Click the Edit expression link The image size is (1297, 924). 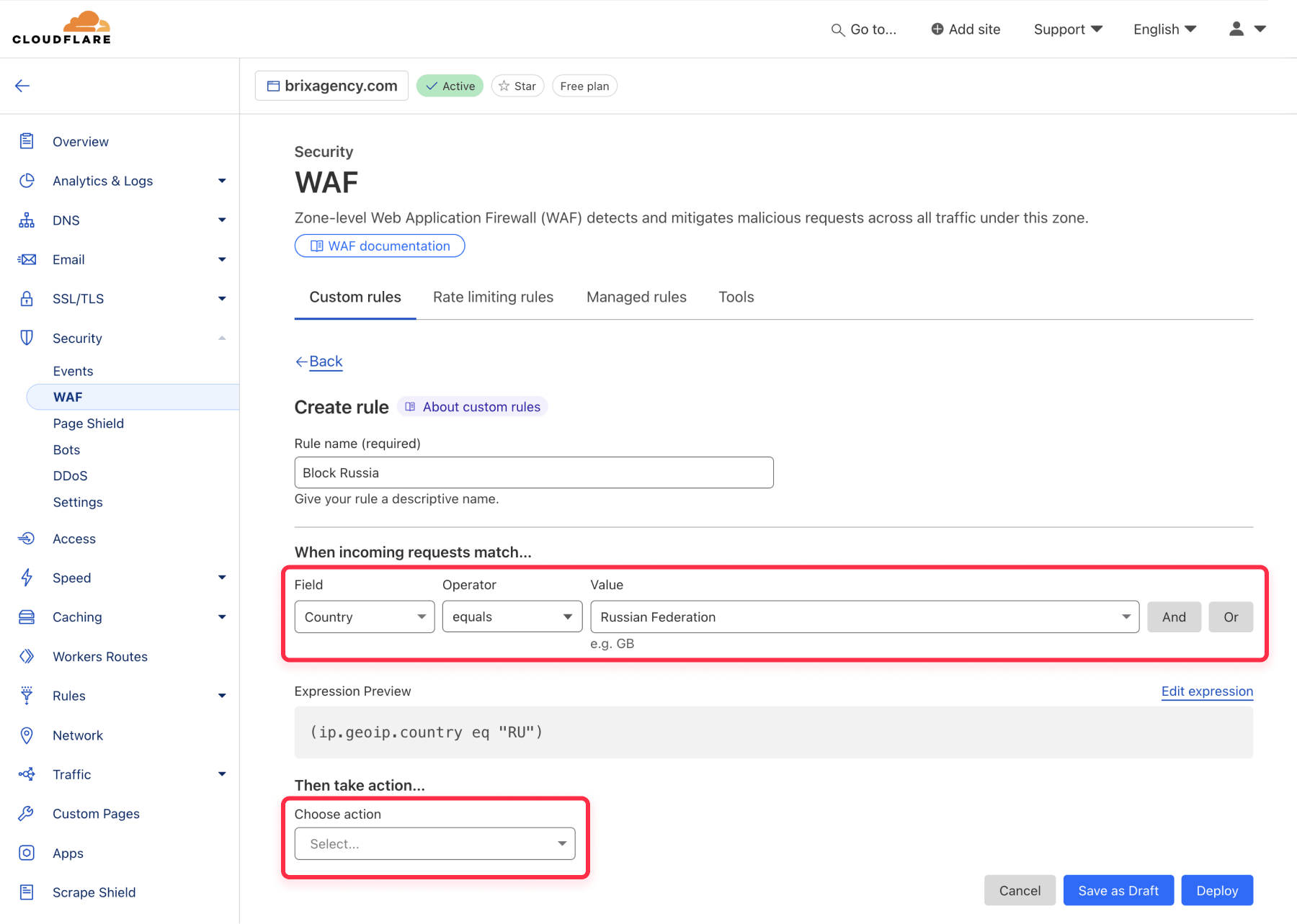(1207, 691)
